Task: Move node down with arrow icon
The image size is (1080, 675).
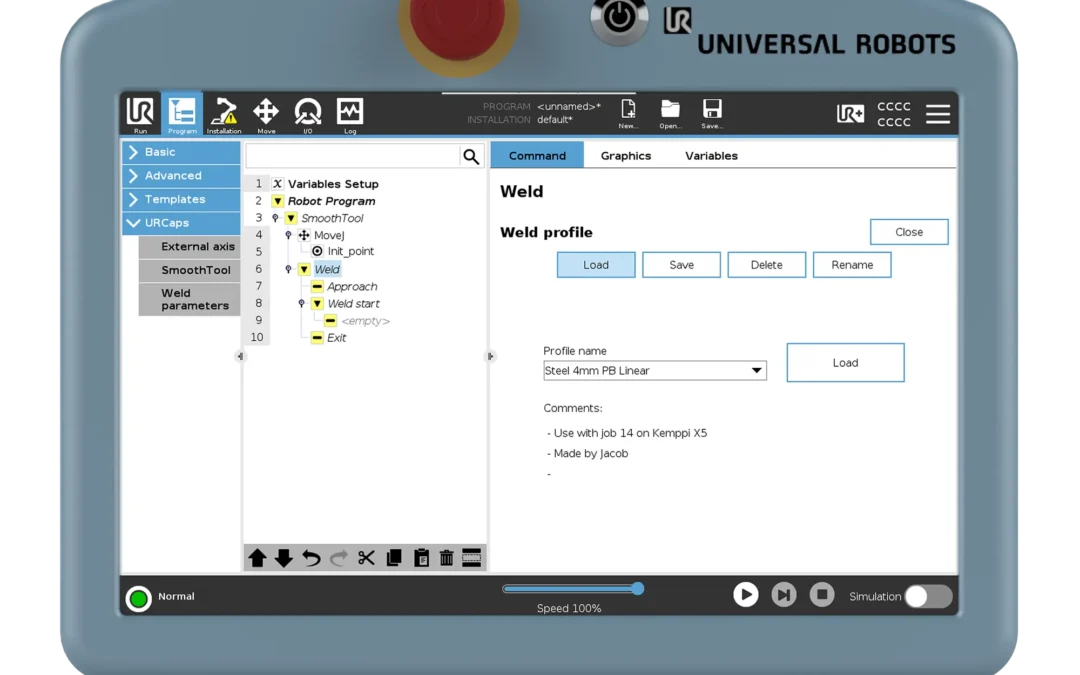Action: 284,558
